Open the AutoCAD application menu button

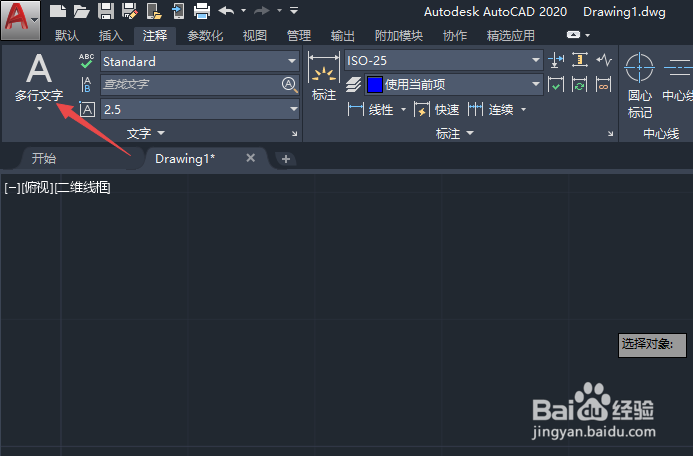(x=20, y=20)
